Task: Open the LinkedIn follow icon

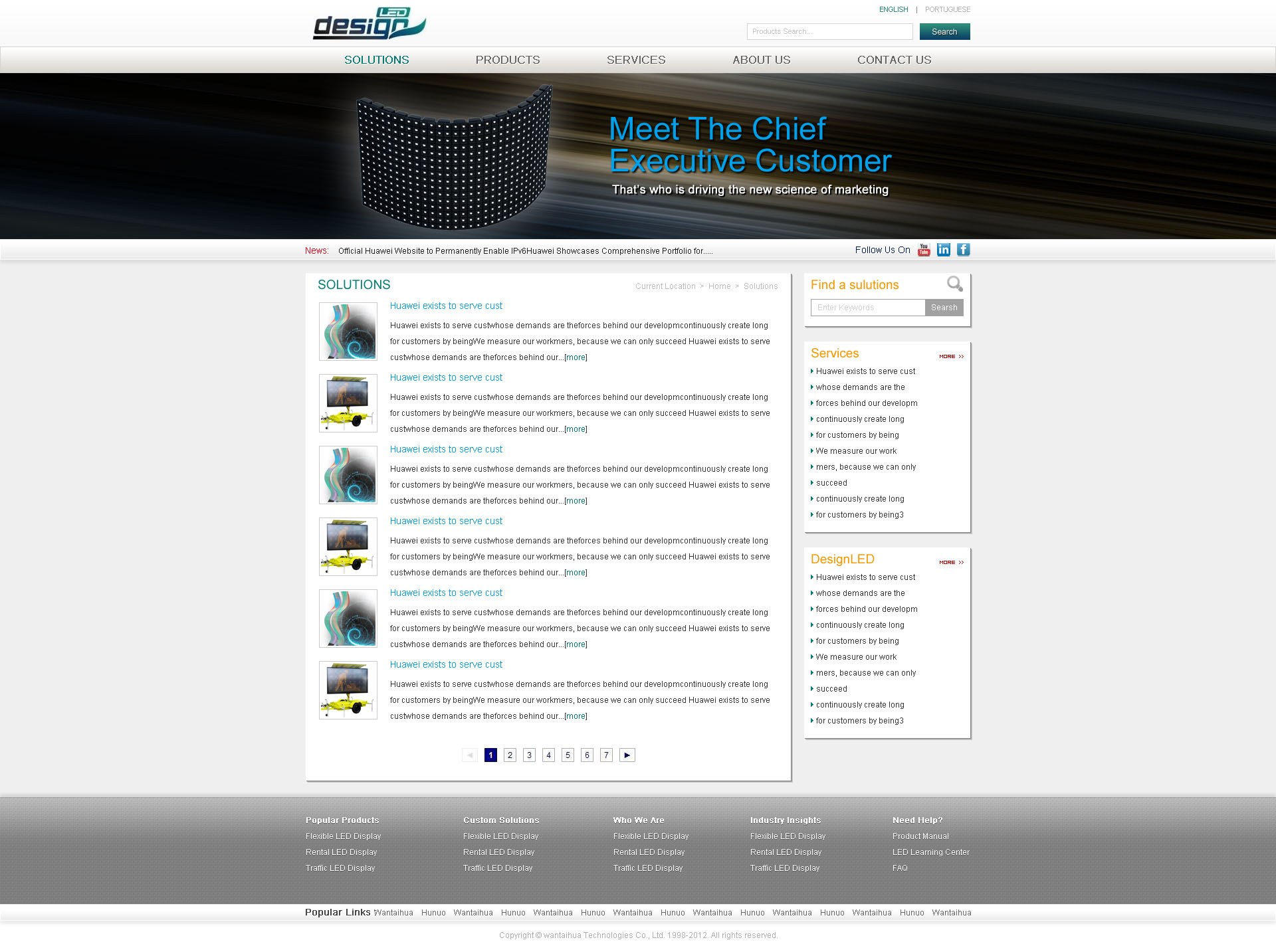Action: (x=944, y=250)
